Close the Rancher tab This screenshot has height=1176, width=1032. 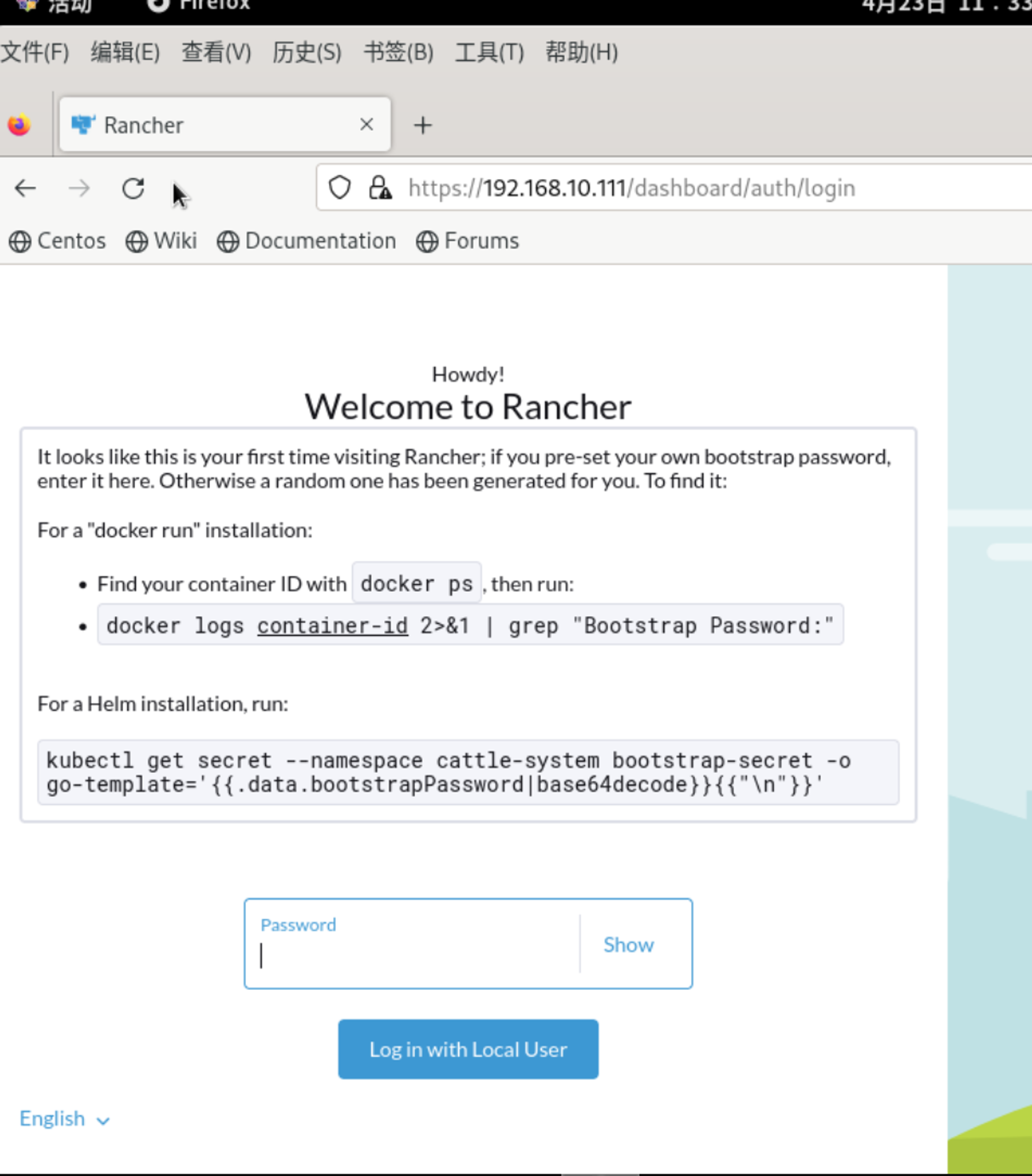tap(366, 124)
